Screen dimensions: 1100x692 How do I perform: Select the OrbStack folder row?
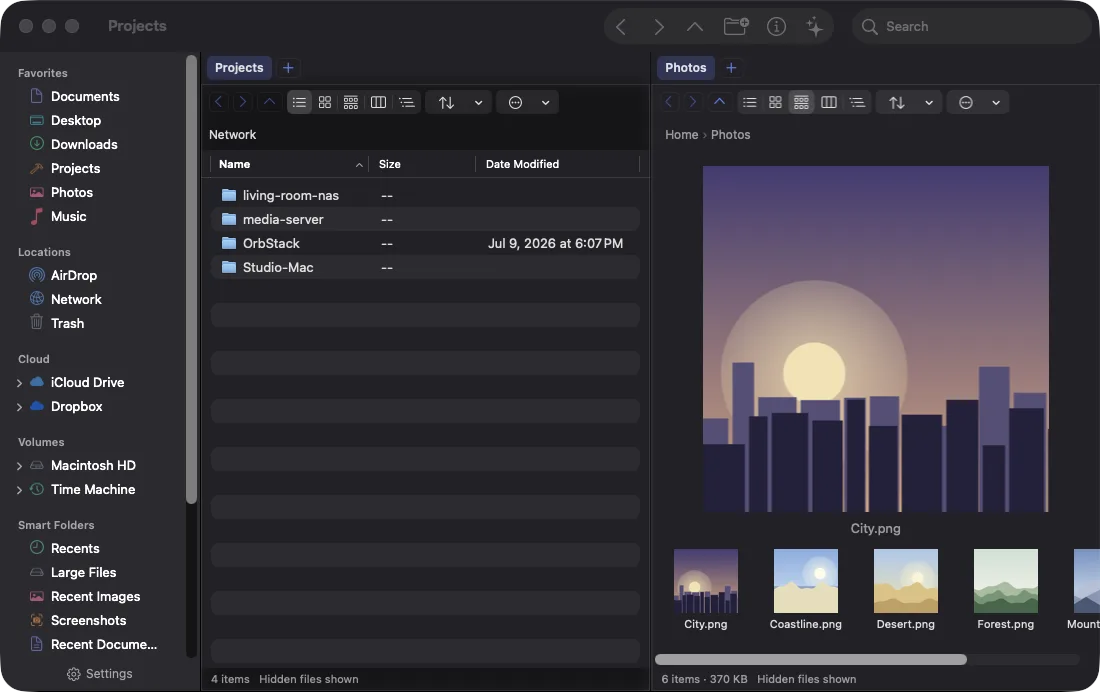[x=425, y=244]
